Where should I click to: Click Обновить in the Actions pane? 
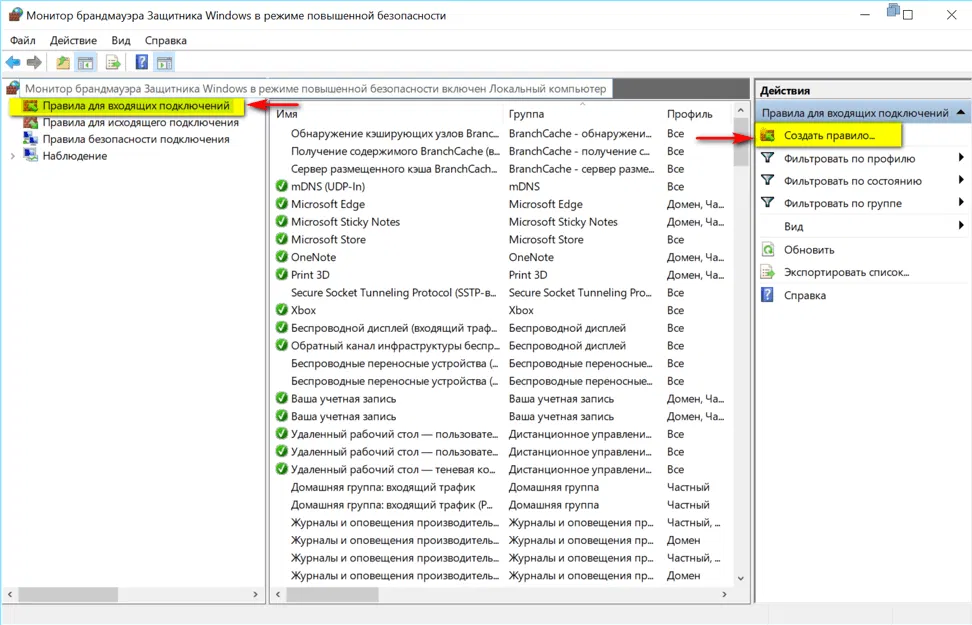tap(809, 250)
